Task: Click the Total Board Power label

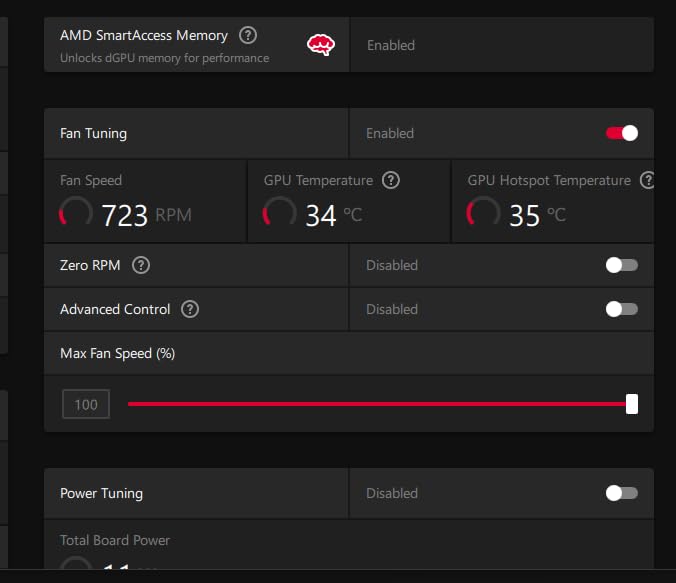Action: point(115,540)
